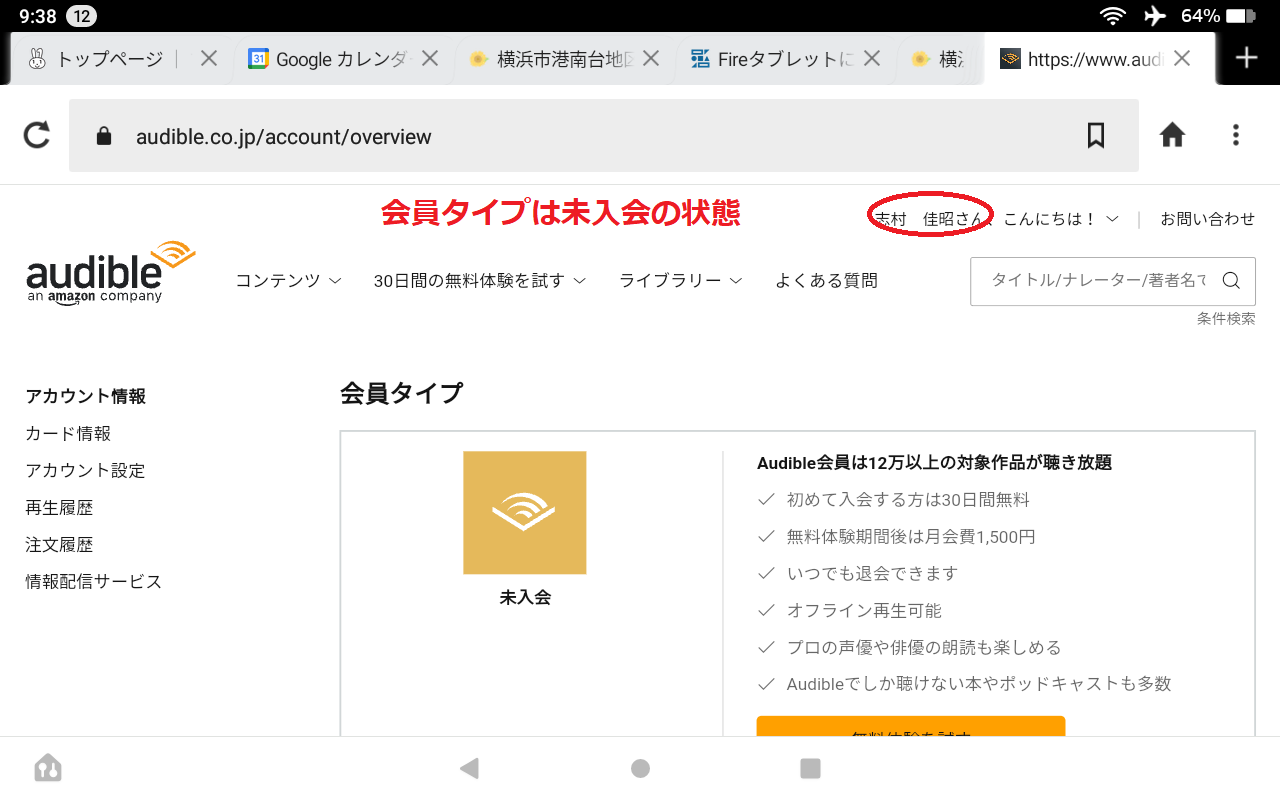1280x800 pixels.
Task: Tap the recent apps square button
Action: click(x=811, y=768)
